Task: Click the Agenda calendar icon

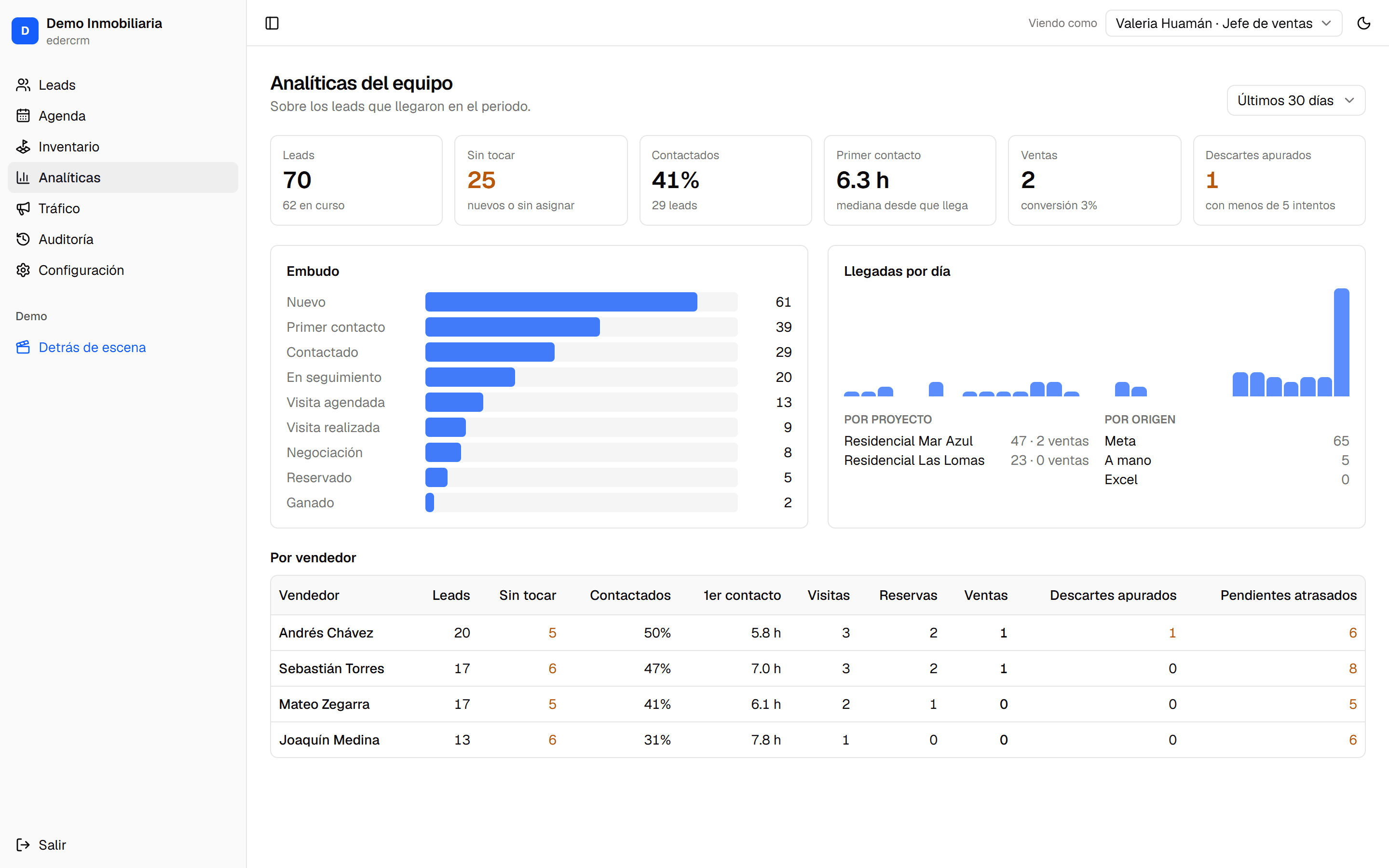Action: click(x=23, y=116)
